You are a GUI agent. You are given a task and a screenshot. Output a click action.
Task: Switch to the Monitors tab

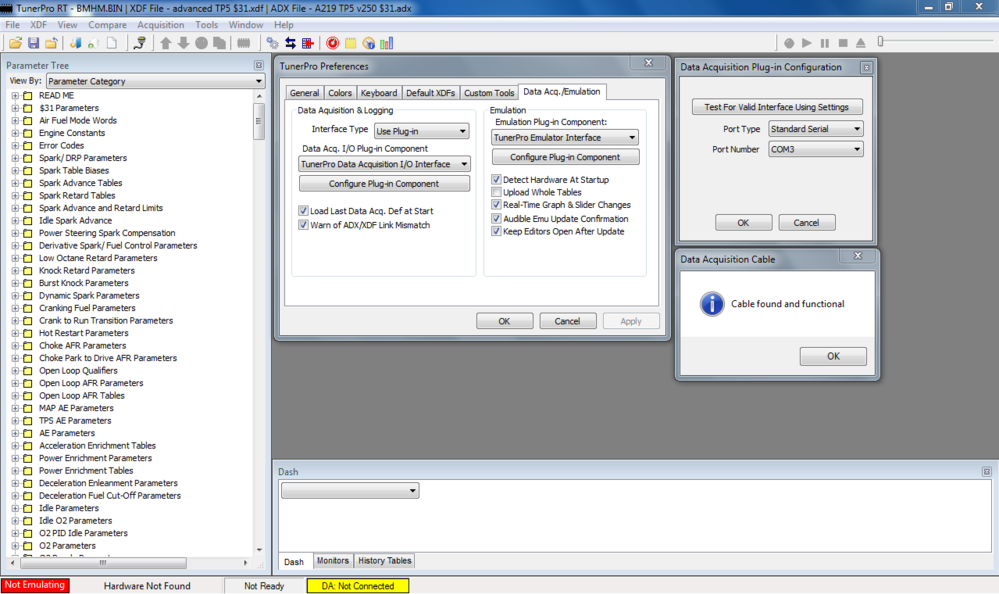(x=333, y=561)
